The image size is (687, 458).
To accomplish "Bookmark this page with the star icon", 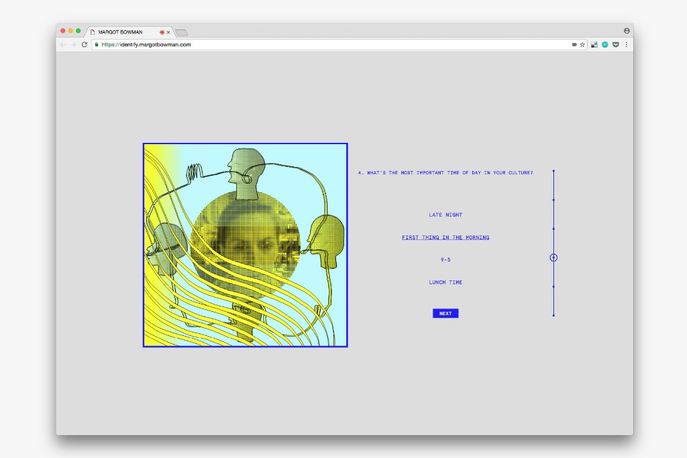I will tap(583, 44).
